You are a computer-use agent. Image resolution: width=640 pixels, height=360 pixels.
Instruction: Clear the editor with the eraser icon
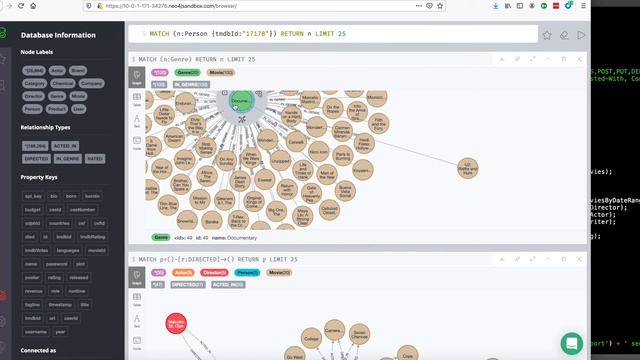(x=564, y=35)
